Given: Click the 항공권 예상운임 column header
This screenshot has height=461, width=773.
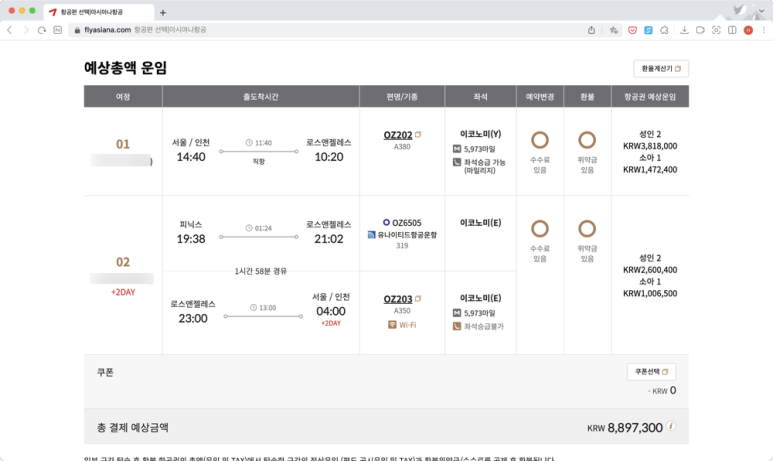Looking at the screenshot, I should point(650,97).
